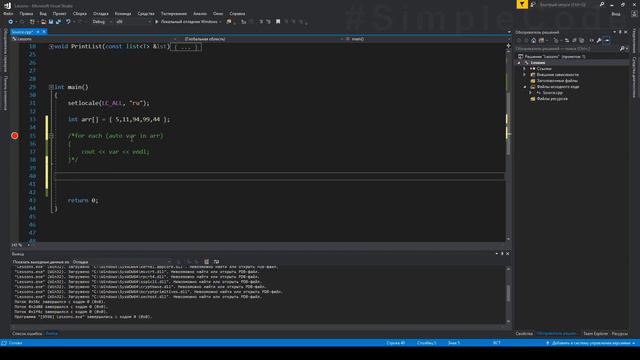The image size is (640, 360).
Task: Click the feedback icon beside the flag
Action: click(x=533, y=4)
